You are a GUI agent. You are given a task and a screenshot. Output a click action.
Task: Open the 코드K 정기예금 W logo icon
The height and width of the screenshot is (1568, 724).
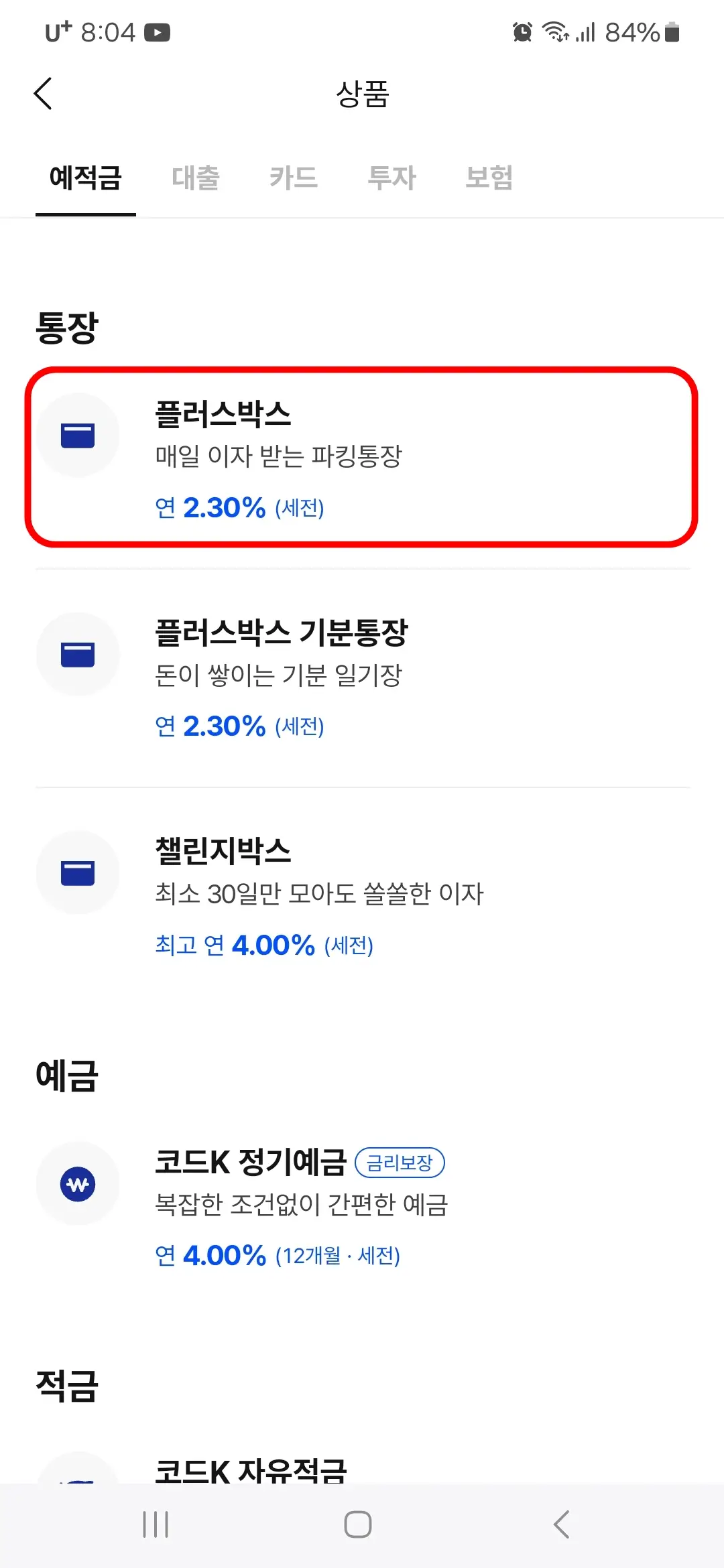click(x=78, y=1185)
